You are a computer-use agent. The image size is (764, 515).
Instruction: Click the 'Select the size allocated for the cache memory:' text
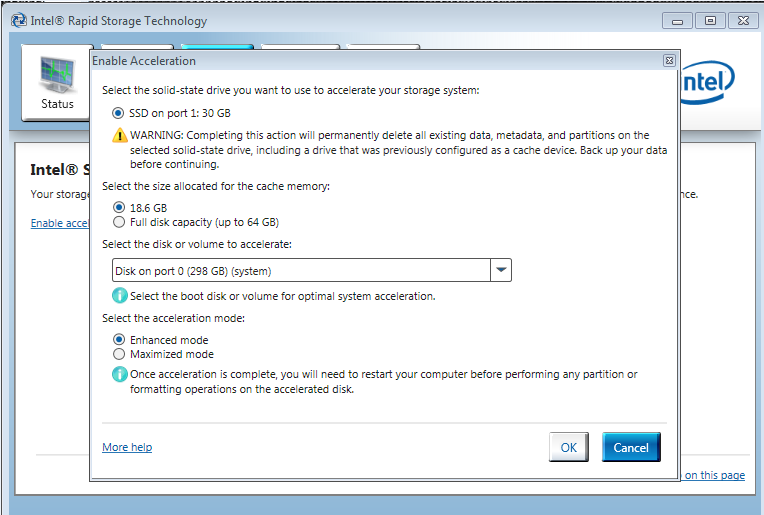click(x=216, y=186)
